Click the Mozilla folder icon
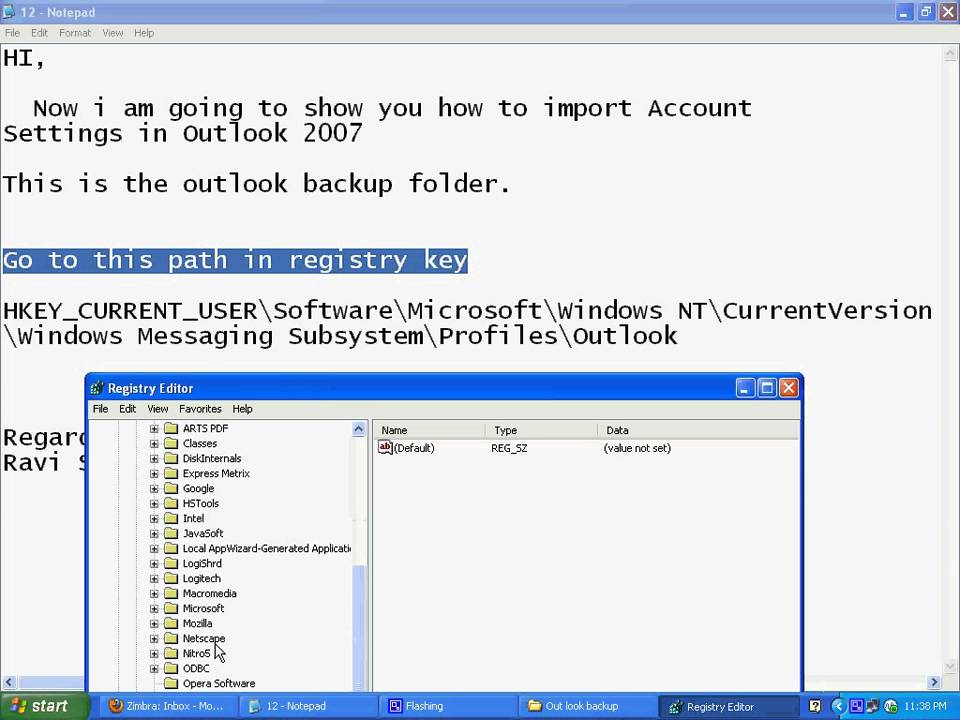 click(171, 623)
